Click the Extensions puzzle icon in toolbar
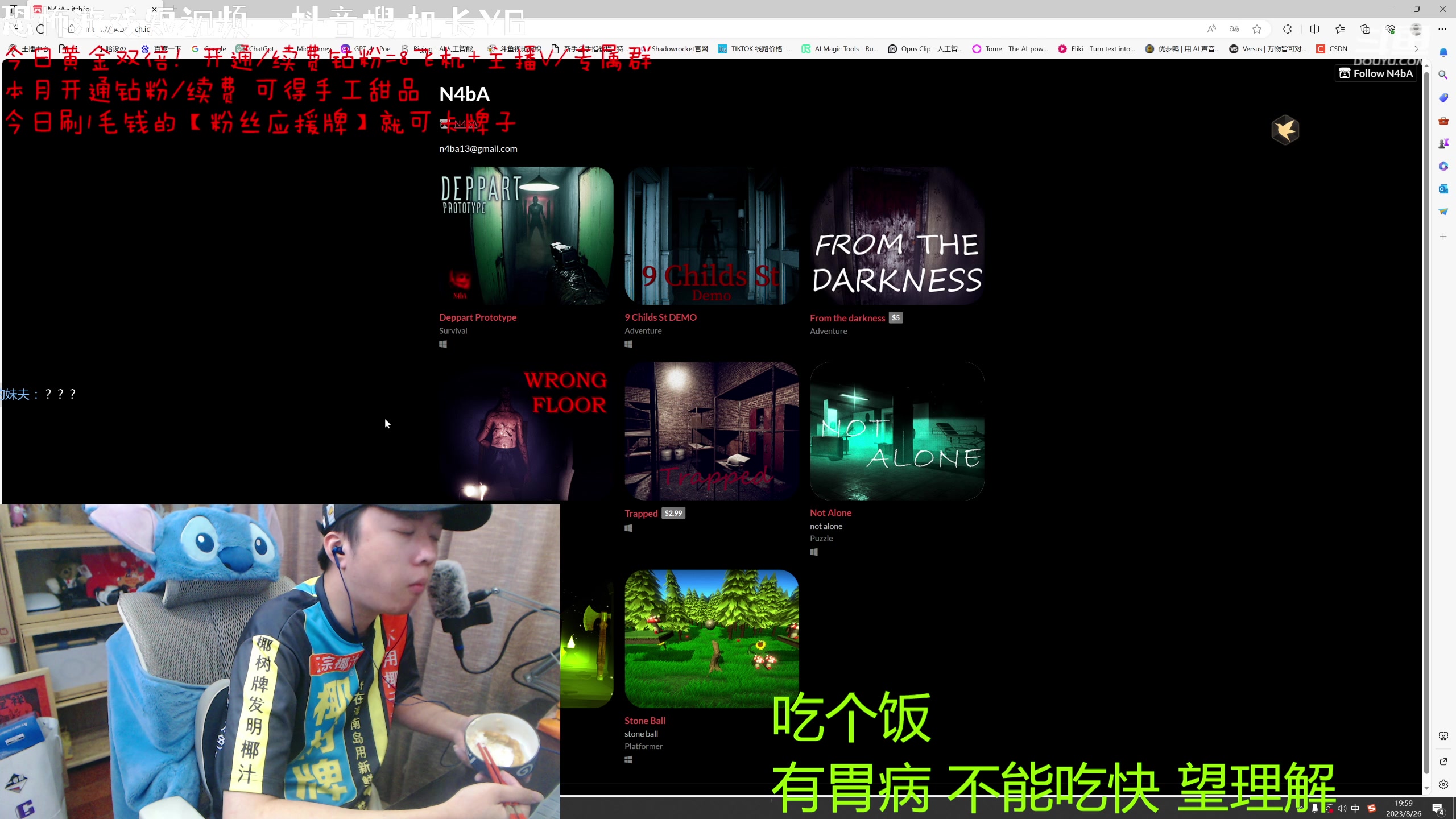Viewport: 1456px width, 819px height. (x=1287, y=29)
